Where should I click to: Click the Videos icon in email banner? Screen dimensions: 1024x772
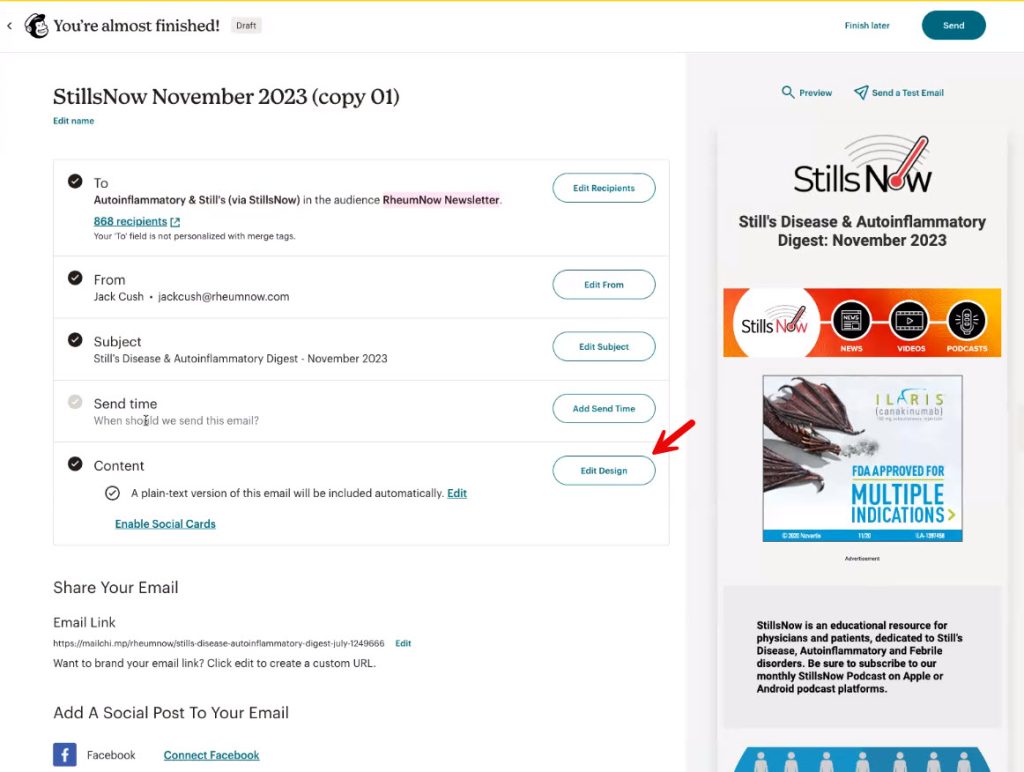click(x=909, y=322)
